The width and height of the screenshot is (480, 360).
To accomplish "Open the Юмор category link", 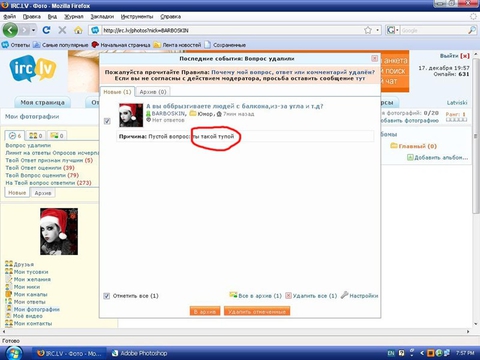I will click(x=205, y=114).
